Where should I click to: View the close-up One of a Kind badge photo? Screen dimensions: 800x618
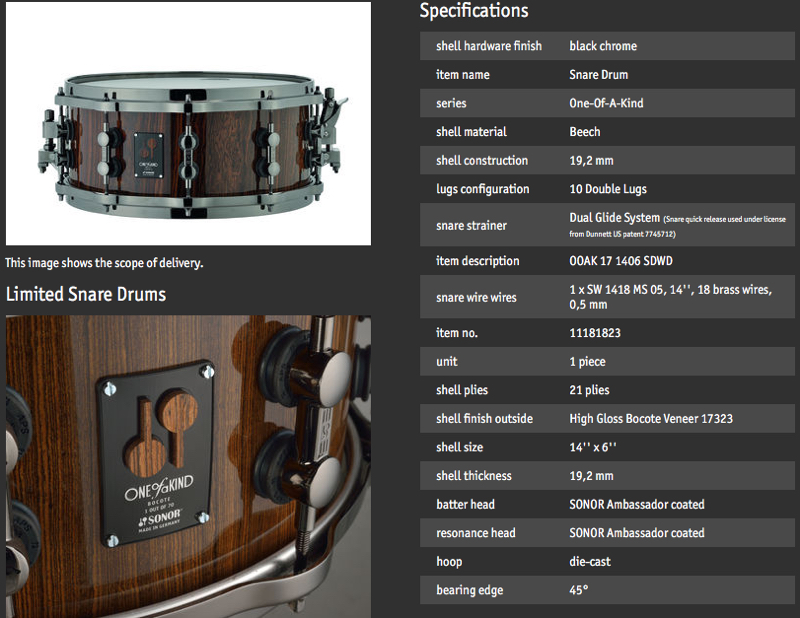(x=188, y=466)
